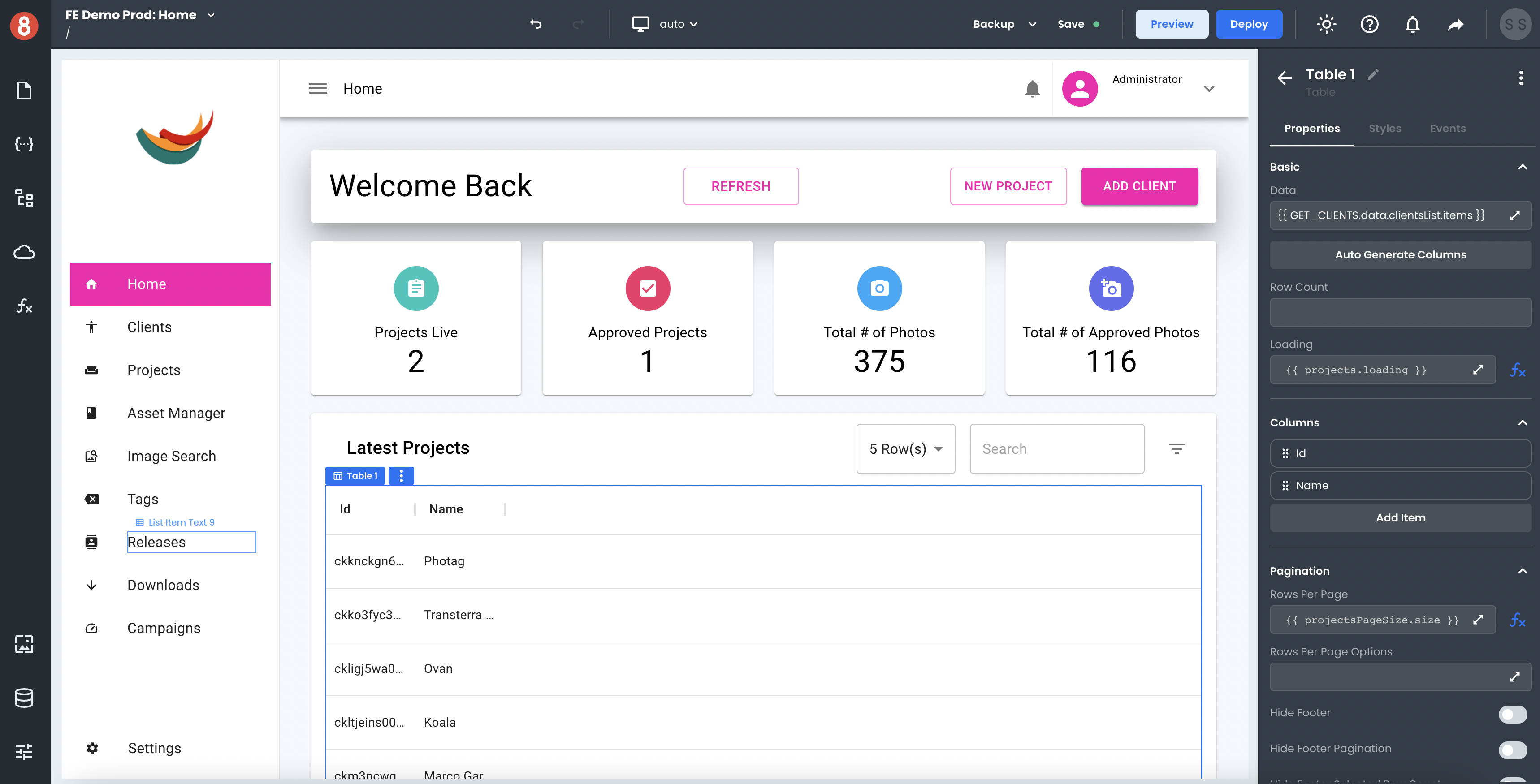
Task: Click the share/export arrow icon top-right
Action: 1456,23
